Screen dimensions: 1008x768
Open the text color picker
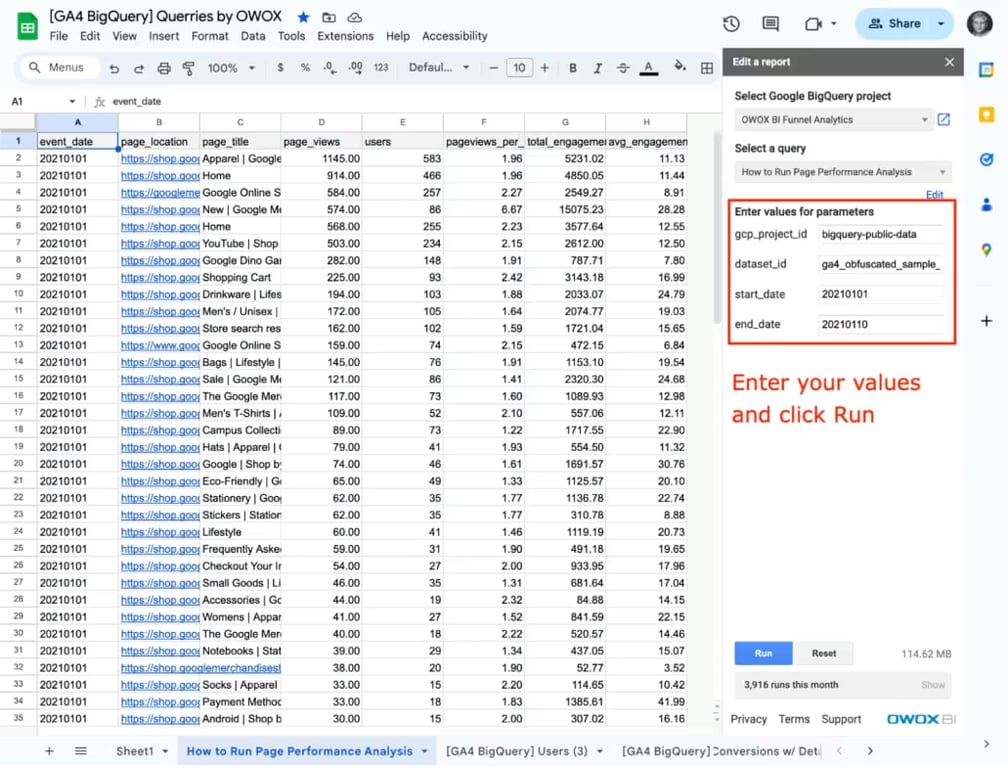point(649,67)
